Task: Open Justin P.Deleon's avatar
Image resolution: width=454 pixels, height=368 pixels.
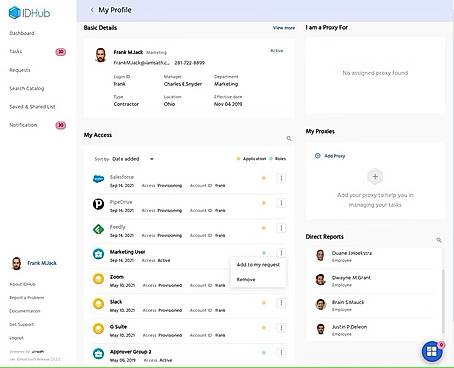Action: (x=320, y=329)
